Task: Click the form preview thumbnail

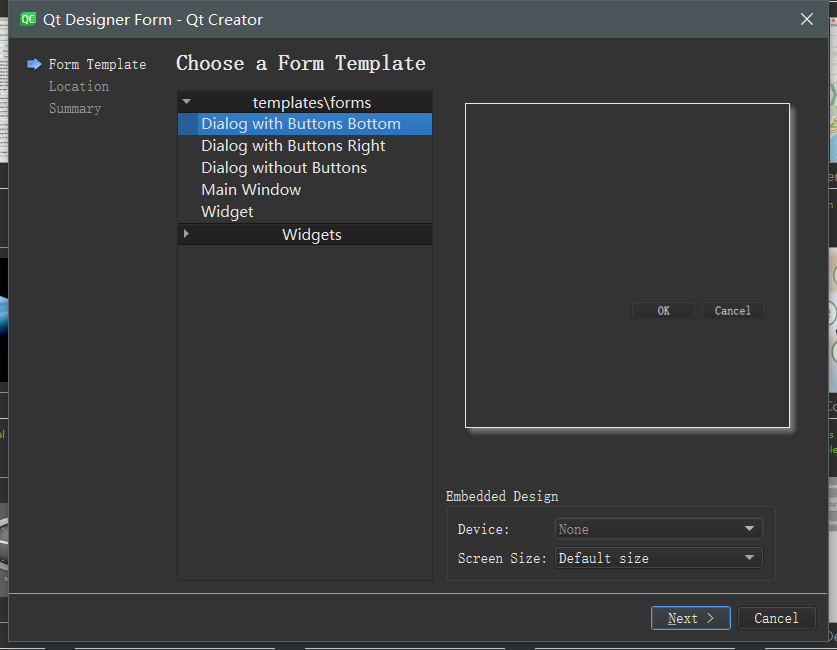Action: (x=627, y=265)
